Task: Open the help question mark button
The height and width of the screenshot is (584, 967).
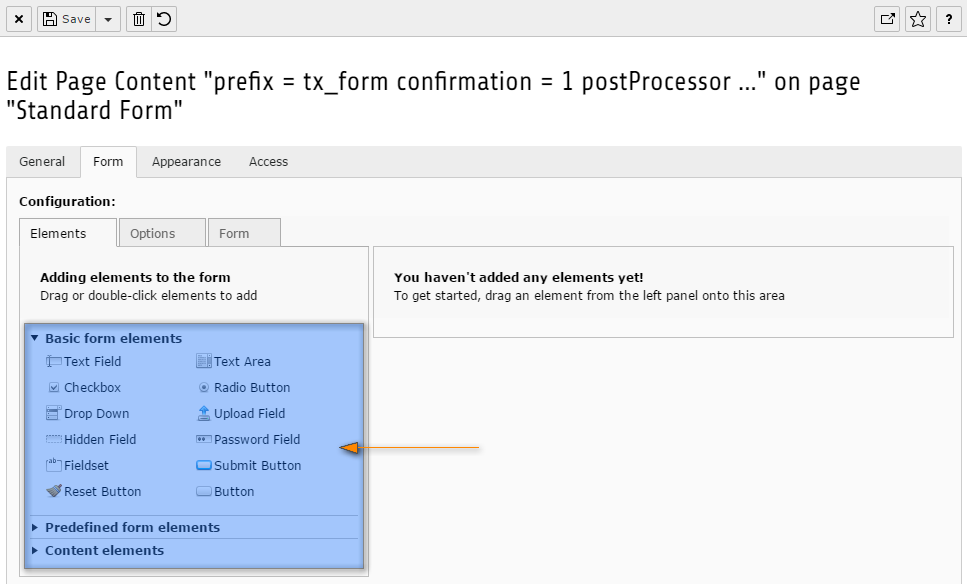Action: (948, 19)
